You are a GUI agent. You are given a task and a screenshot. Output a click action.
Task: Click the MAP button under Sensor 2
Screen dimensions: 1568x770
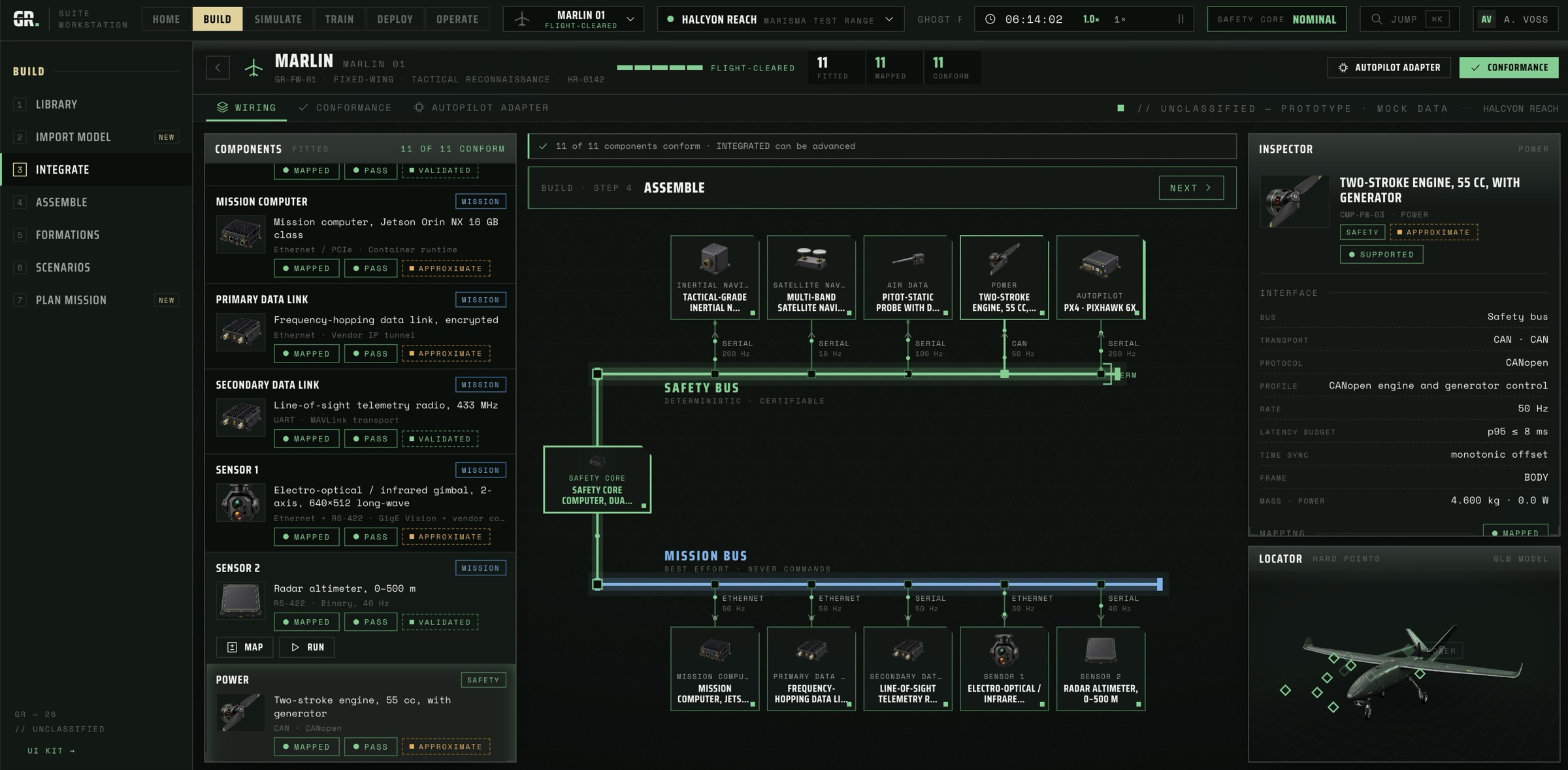click(245, 647)
